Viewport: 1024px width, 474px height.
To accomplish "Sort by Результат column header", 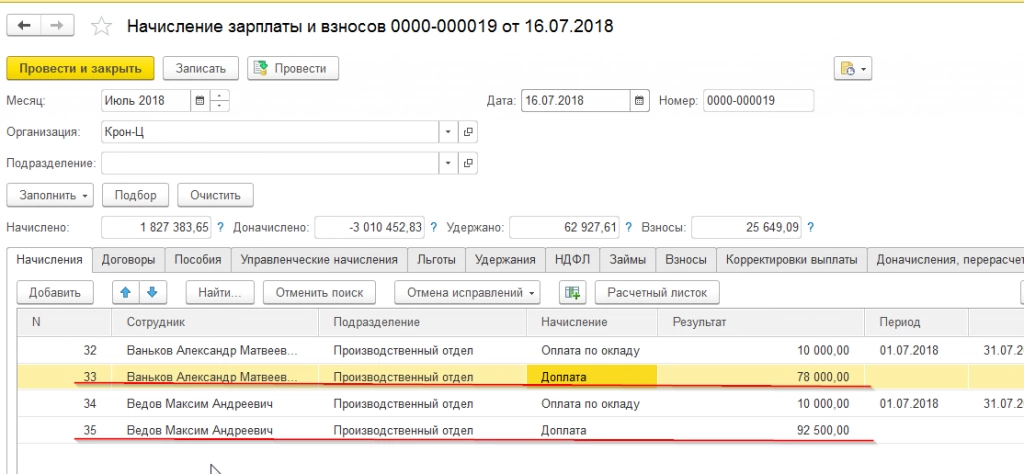I will coord(760,323).
